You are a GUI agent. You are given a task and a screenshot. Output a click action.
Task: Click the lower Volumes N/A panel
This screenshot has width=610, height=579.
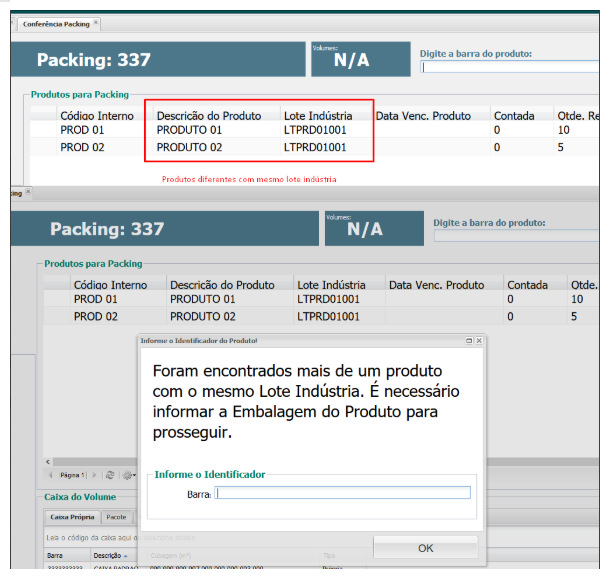pos(374,228)
